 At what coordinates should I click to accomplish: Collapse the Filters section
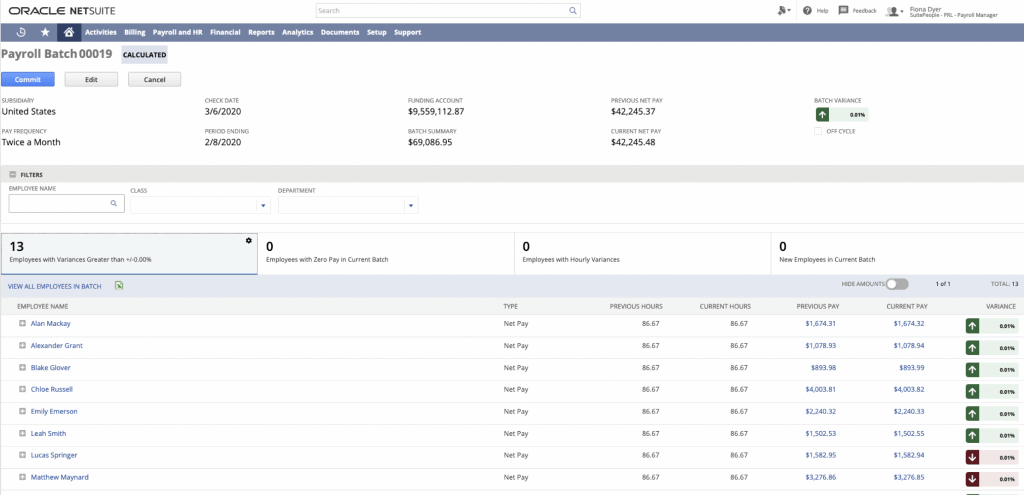(x=13, y=174)
